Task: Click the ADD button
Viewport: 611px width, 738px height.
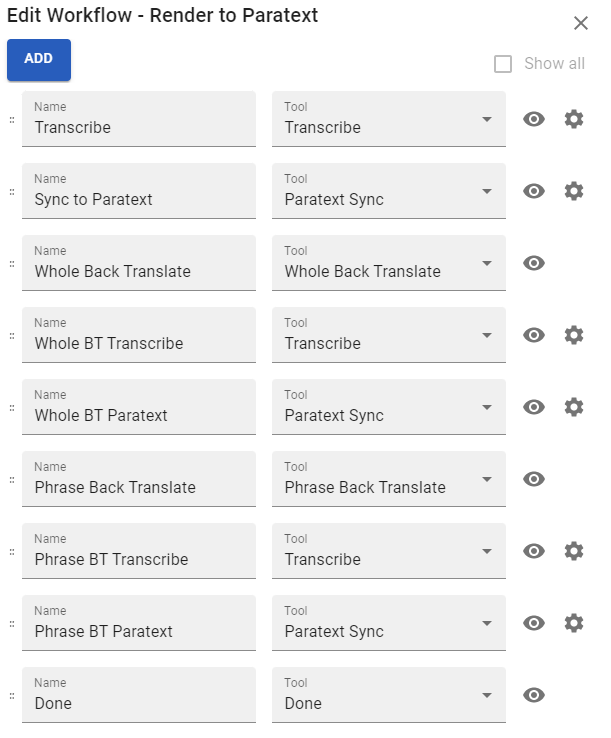Action: click(x=39, y=60)
